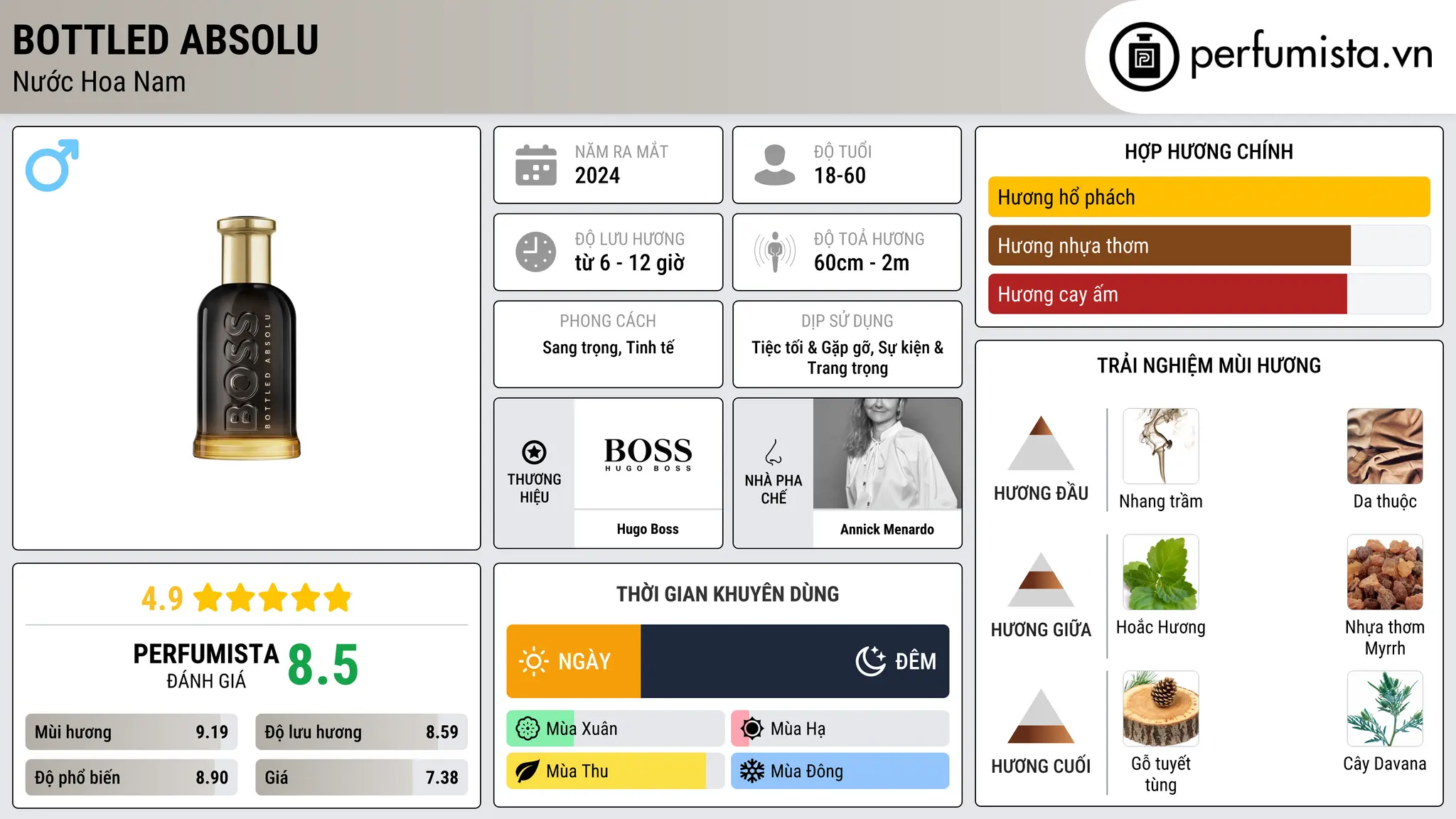Click the flower icon for Mùa Xuân

coord(528,729)
